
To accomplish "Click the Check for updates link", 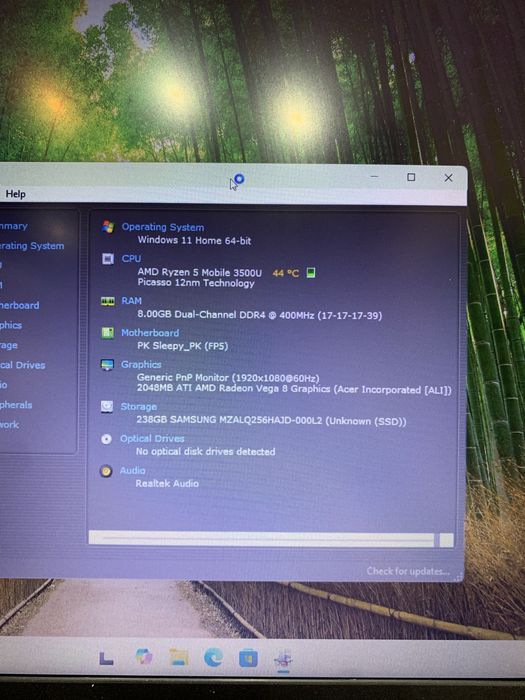I will pos(408,571).
